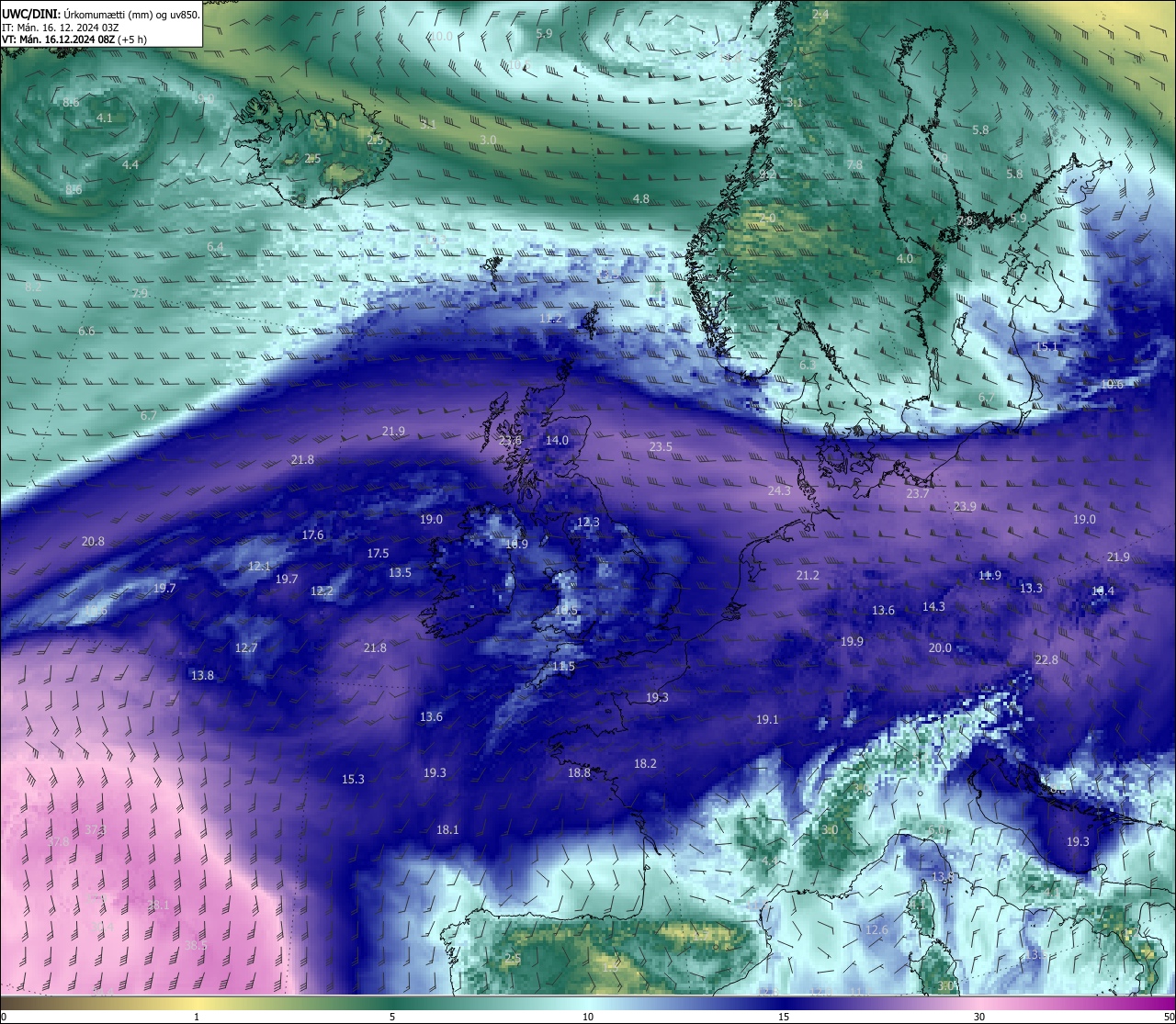Click the 12.6 value near Corsica
The width and height of the screenshot is (1176, 1024).
(x=876, y=929)
